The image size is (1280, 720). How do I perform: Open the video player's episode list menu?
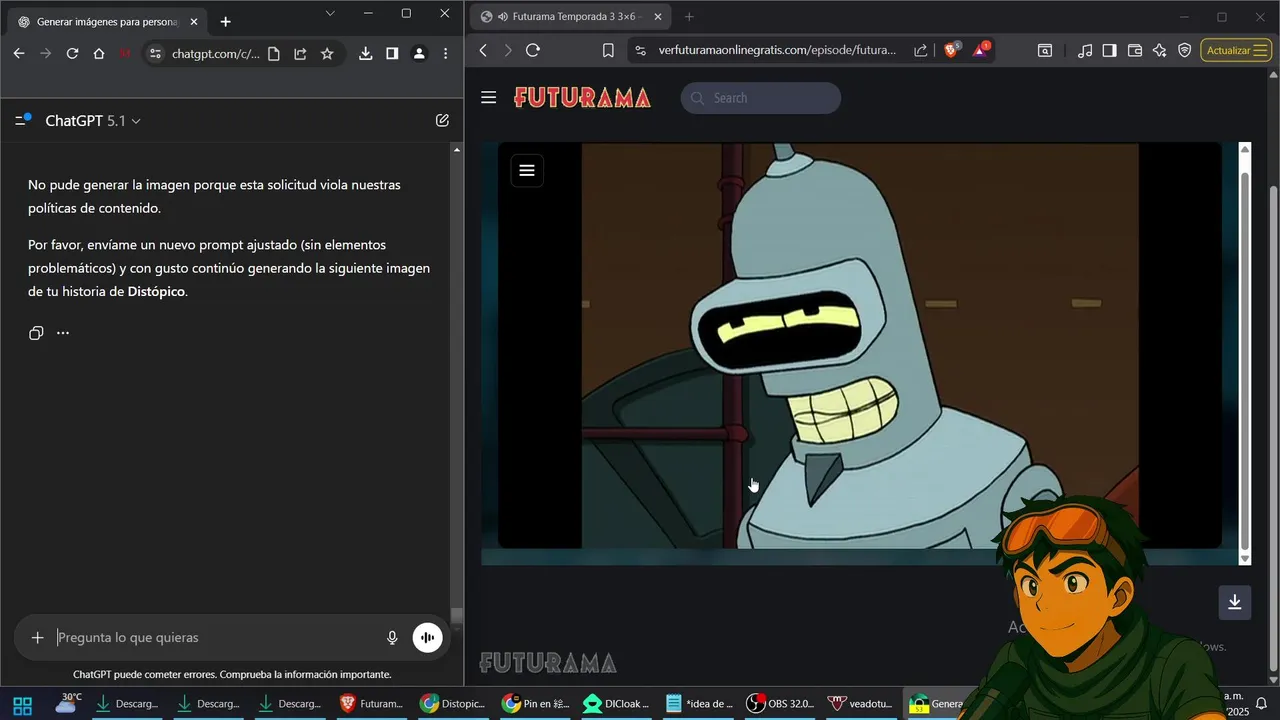pyautogui.click(x=527, y=170)
